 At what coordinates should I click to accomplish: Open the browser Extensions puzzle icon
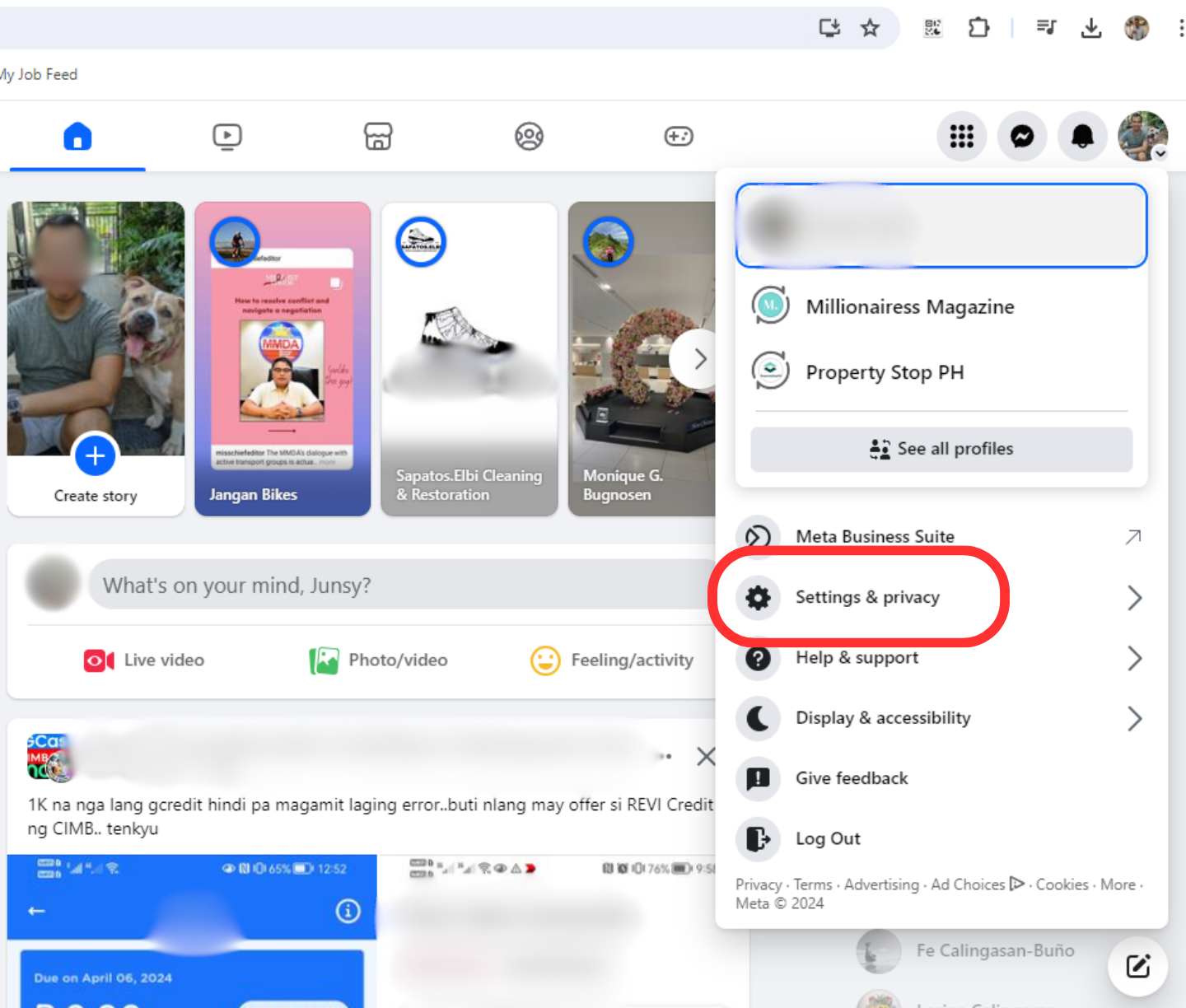978,28
